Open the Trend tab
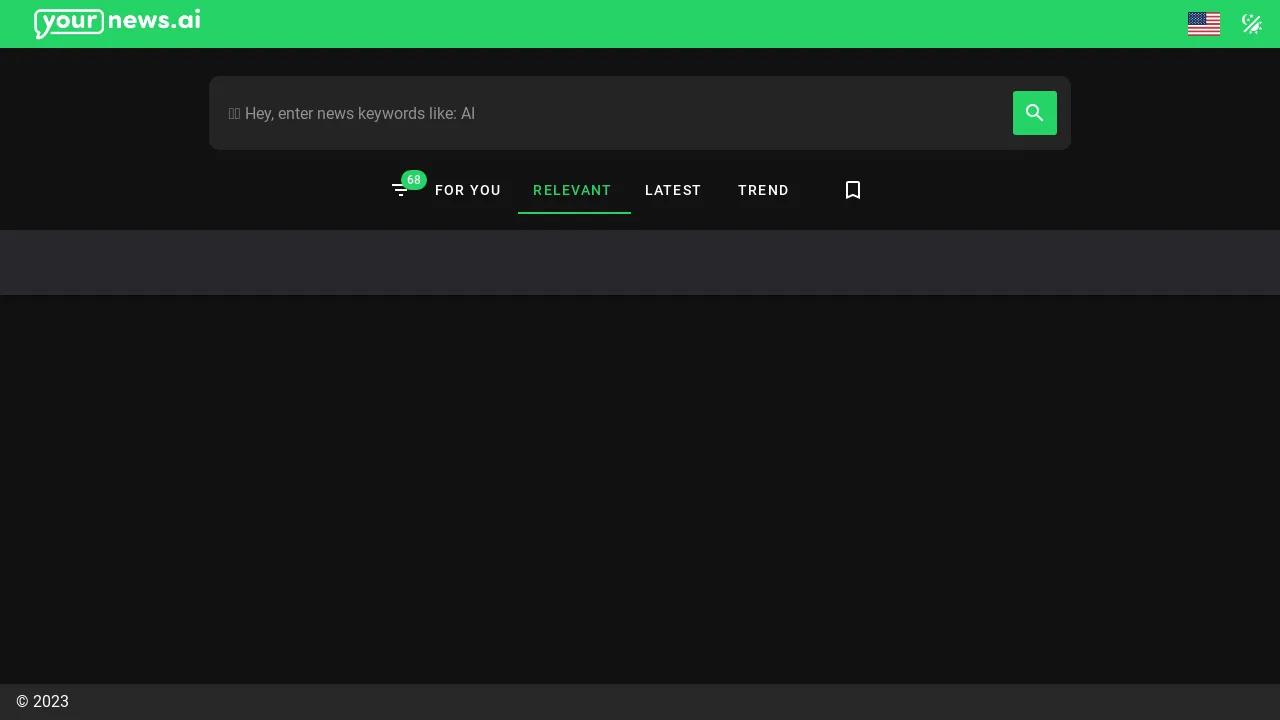The width and height of the screenshot is (1280, 720). pos(763,190)
